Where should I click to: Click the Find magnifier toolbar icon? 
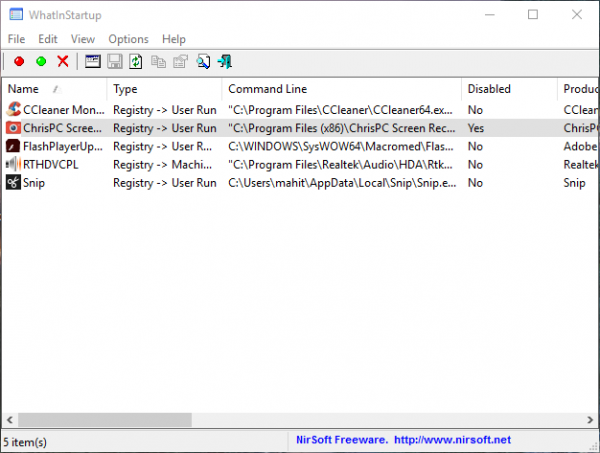(203, 61)
